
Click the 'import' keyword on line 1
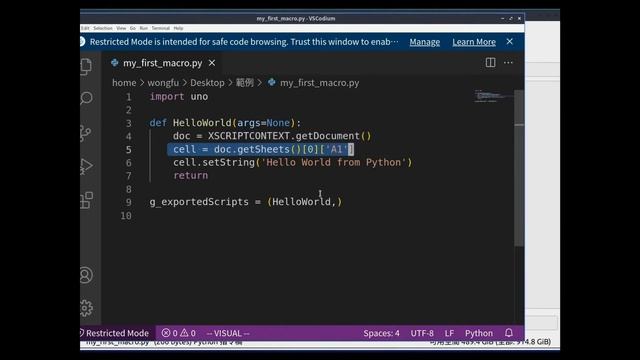point(167,97)
